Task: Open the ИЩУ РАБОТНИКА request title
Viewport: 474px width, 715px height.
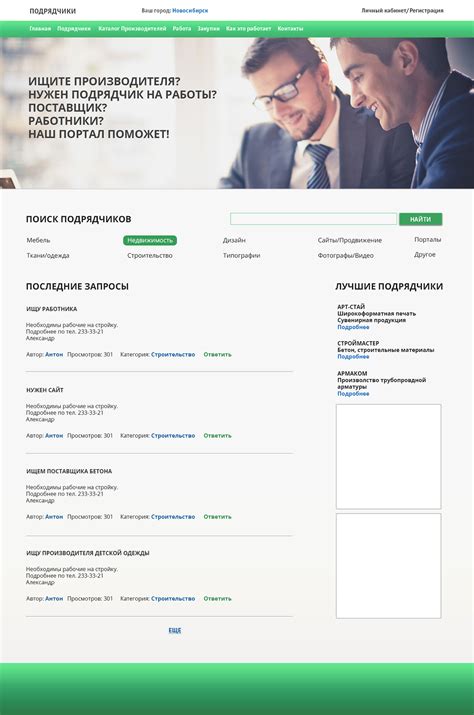Action: [52, 309]
